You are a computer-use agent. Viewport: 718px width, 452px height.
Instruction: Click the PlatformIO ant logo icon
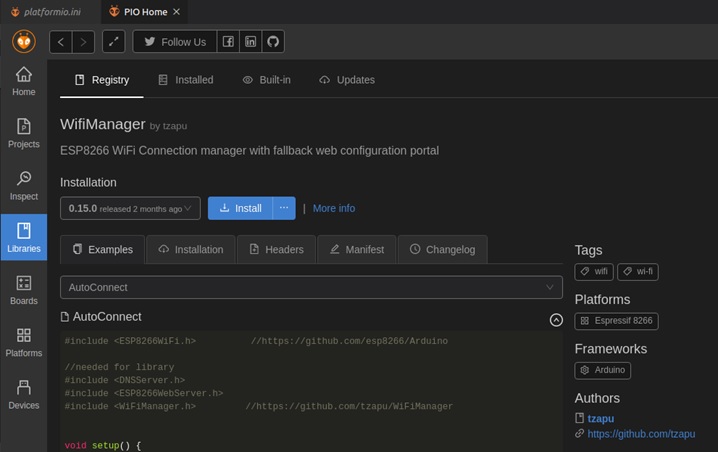click(24, 42)
